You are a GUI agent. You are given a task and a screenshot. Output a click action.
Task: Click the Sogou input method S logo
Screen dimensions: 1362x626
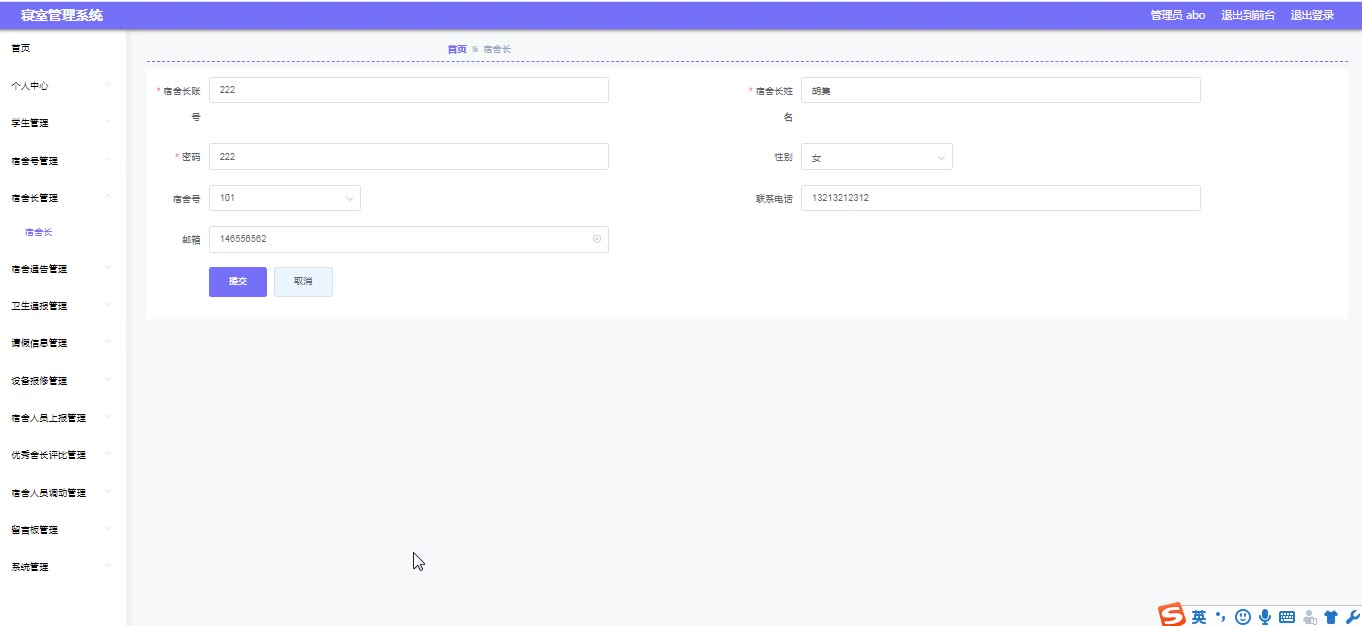pyautogui.click(x=1172, y=616)
